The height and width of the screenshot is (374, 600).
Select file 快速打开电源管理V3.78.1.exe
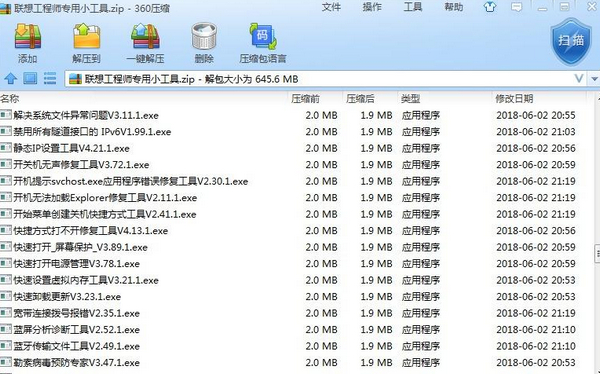pos(76,263)
